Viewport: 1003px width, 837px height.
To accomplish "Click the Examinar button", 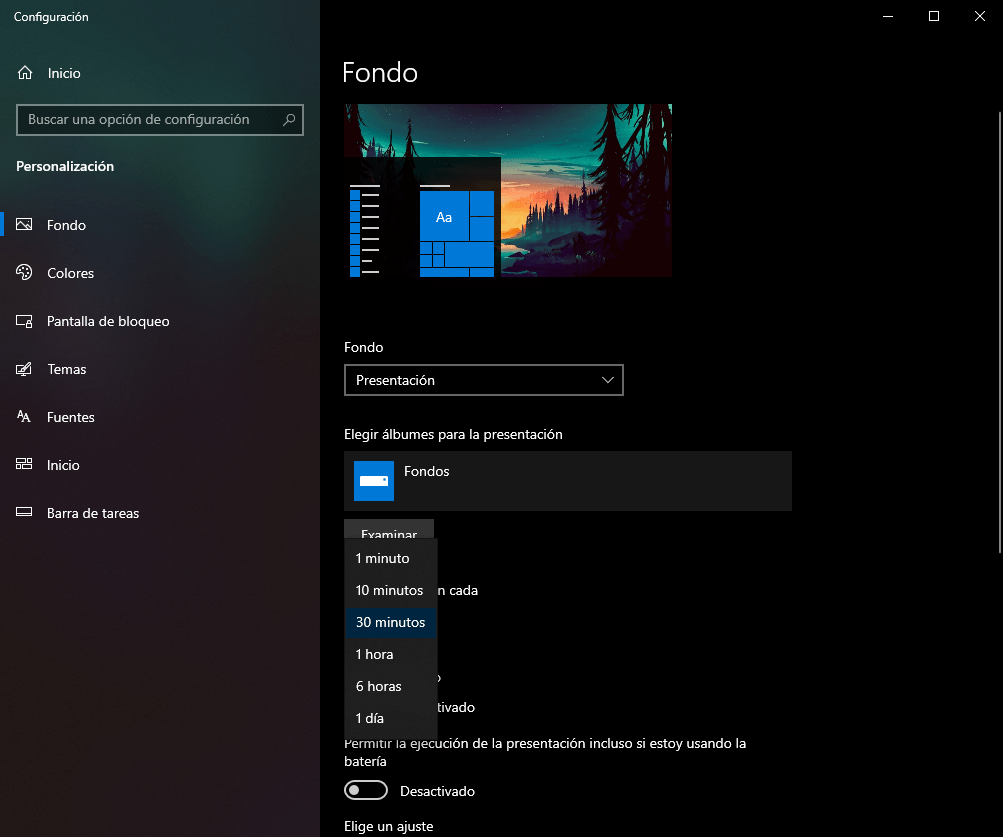I will pos(389,529).
